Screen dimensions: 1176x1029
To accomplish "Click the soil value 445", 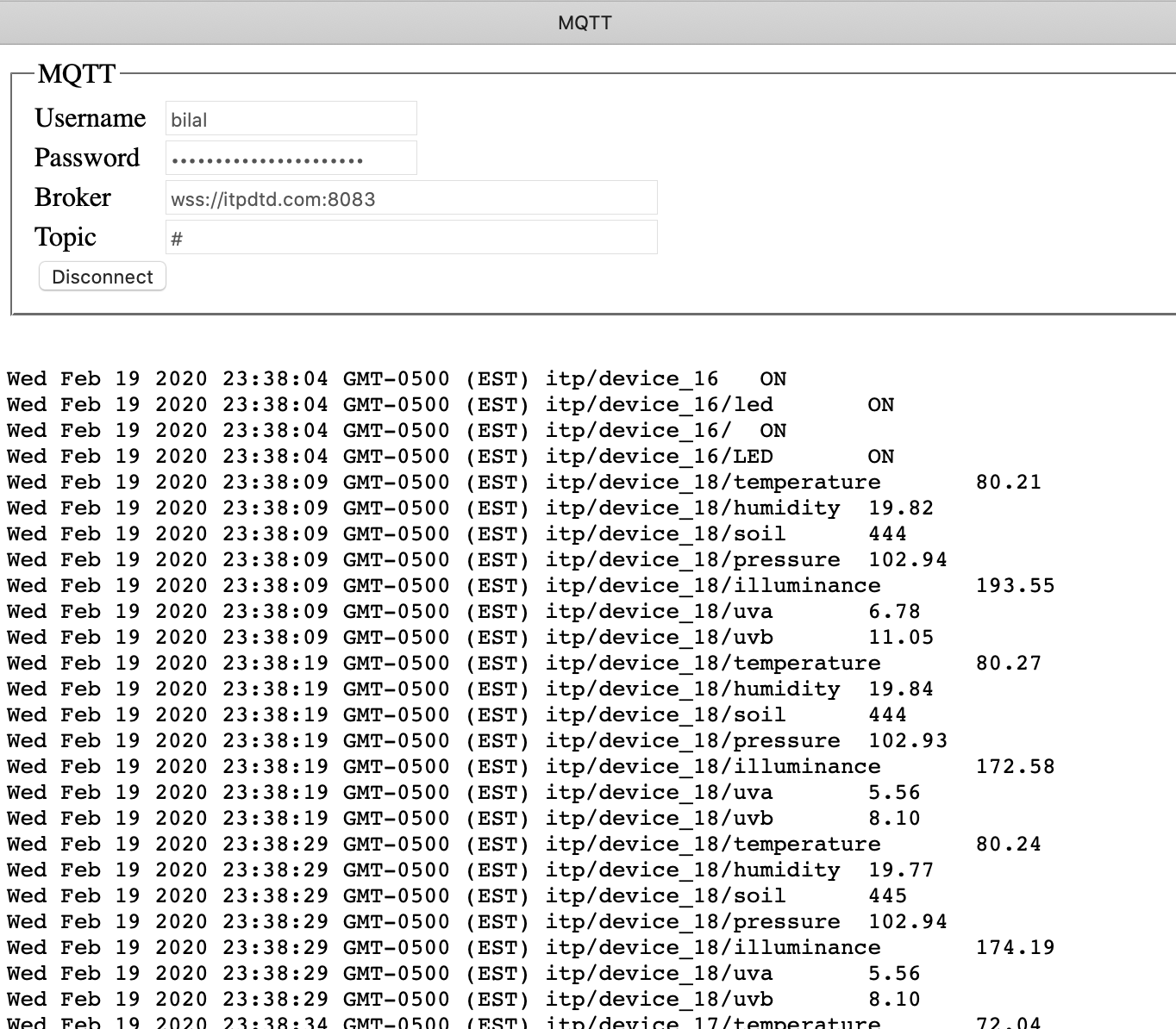I will (888, 896).
